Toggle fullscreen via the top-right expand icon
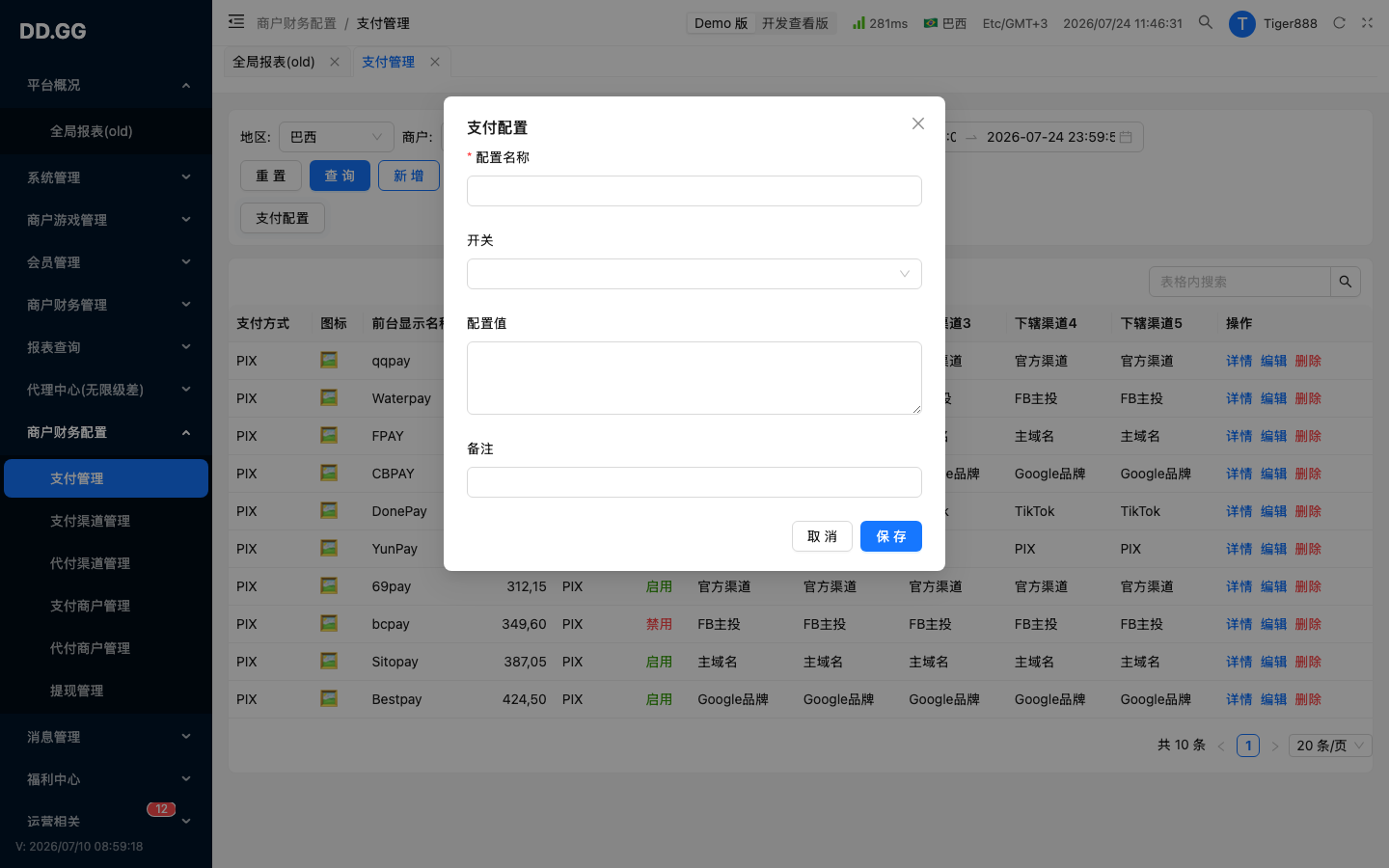Image resolution: width=1389 pixels, height=868 pixels. click(x=1367, y=23)
